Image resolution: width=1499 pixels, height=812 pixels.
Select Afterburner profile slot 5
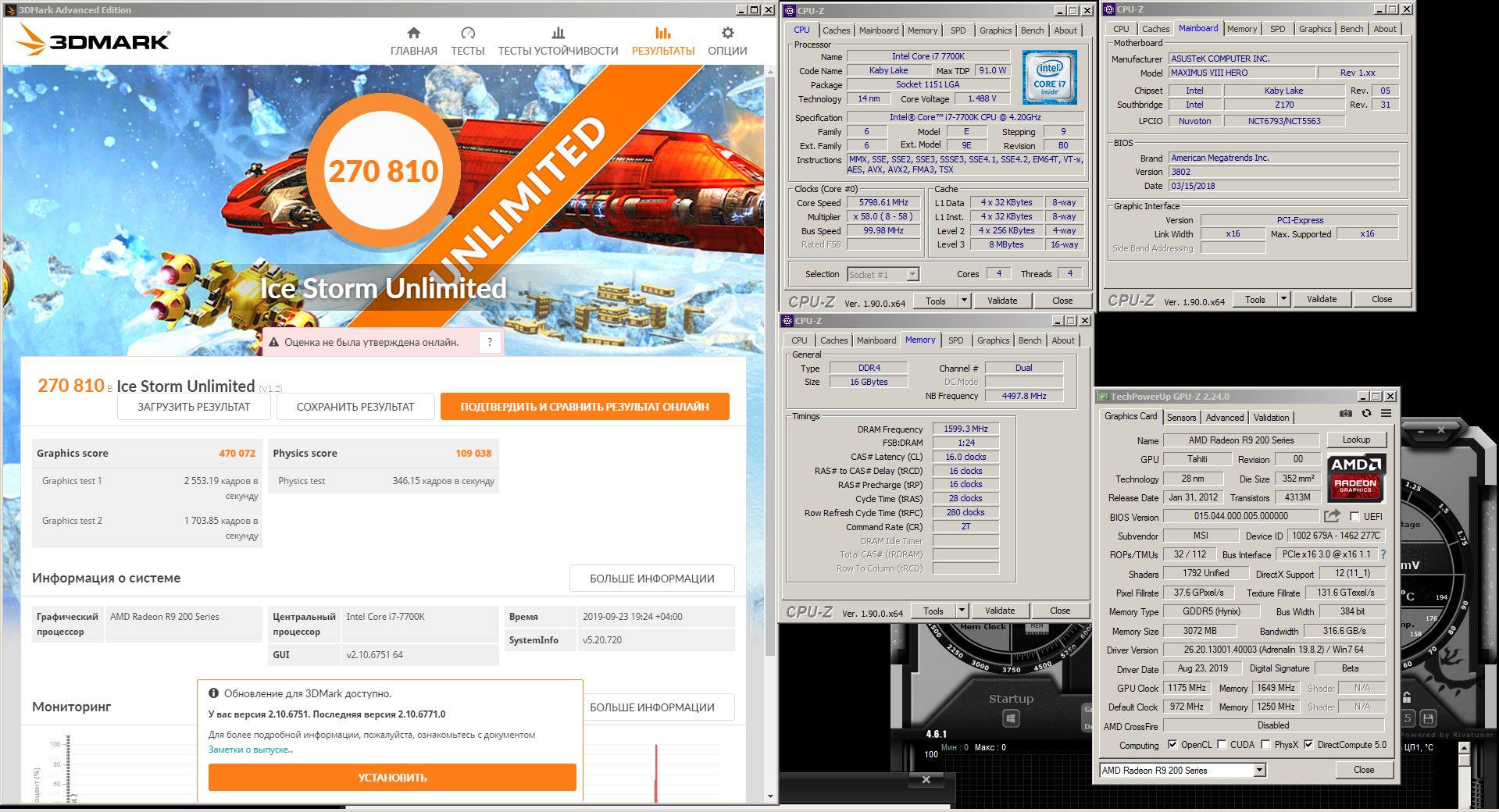1408,718
